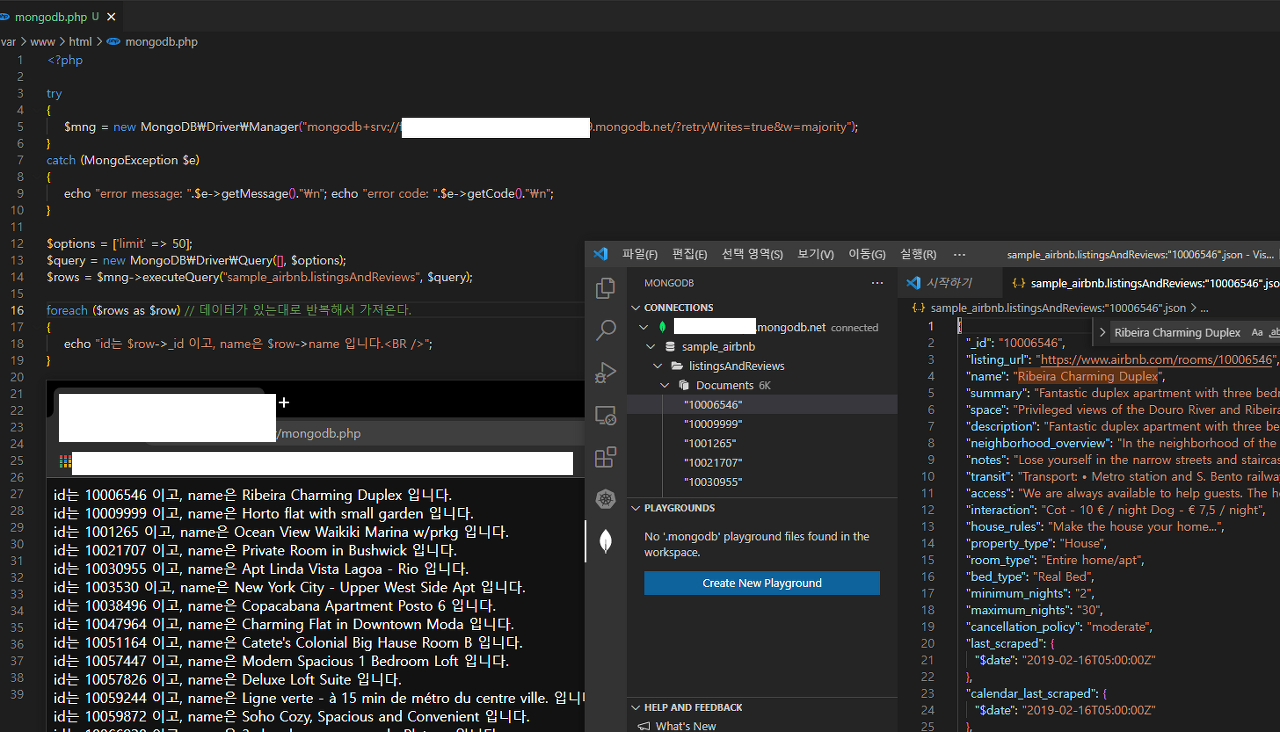Click line number 16 in PHP editor
This screenshot has width=1280, height=732.
pyautogui.click(x=17, y=310)
